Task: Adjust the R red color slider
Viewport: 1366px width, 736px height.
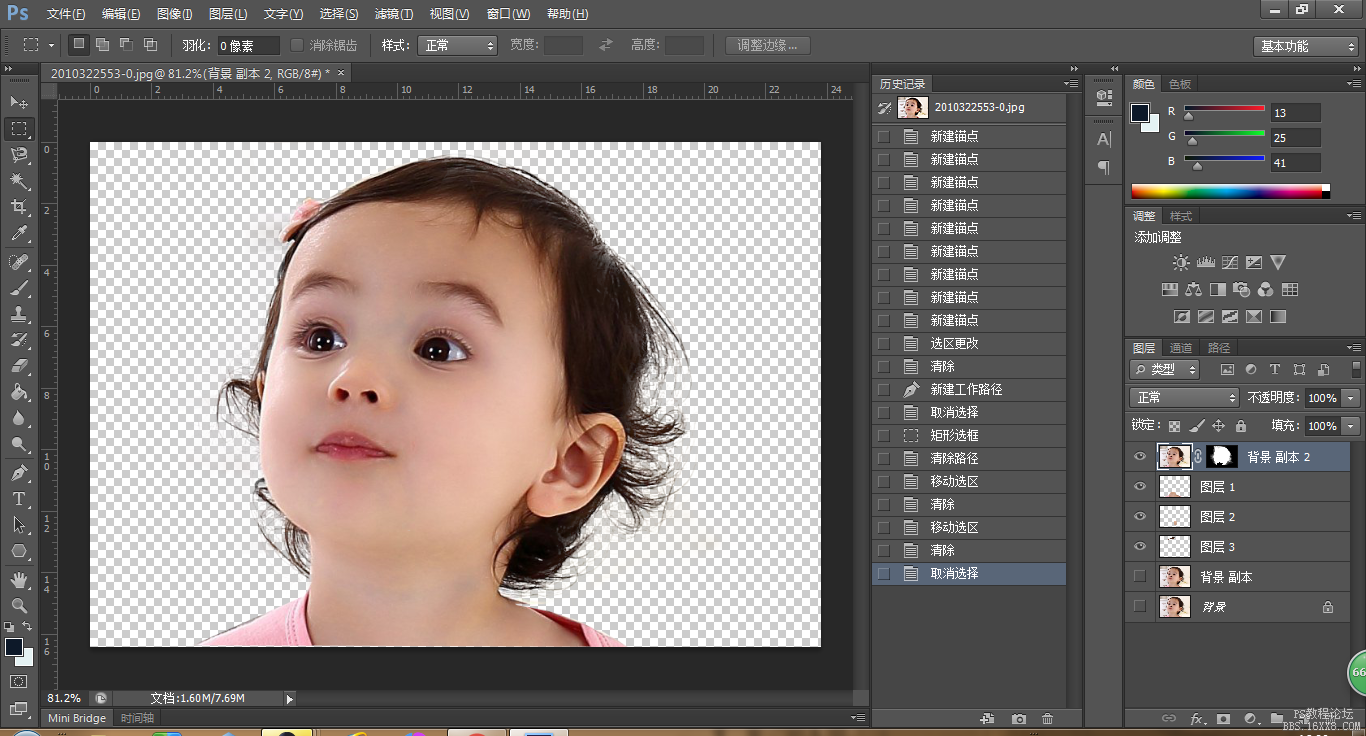Action: [1189, 115]
